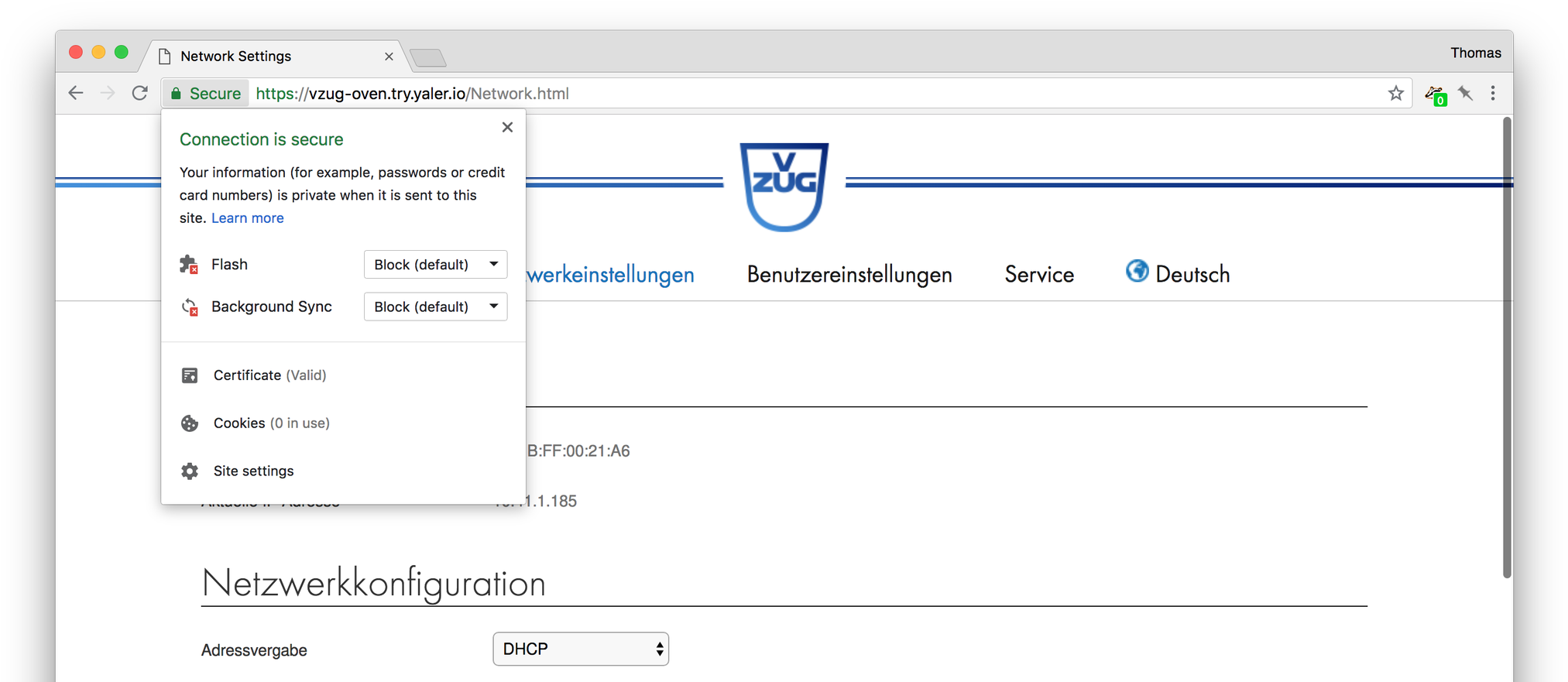The height and width of the screenshot is (682, 1568).
Task: Open the extension icon with green badge
Action: (1435, 95)
